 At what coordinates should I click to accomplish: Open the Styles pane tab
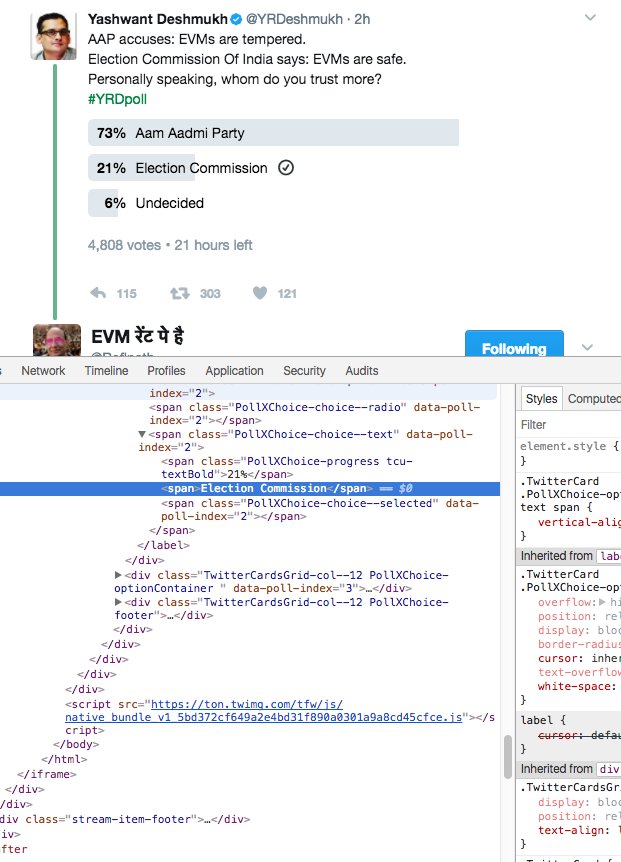(541, 399)
